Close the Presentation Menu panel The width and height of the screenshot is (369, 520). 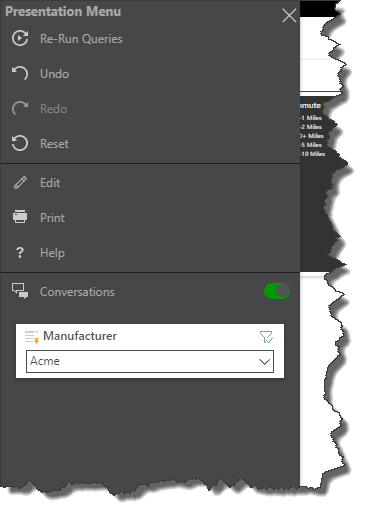pos(289,15)
